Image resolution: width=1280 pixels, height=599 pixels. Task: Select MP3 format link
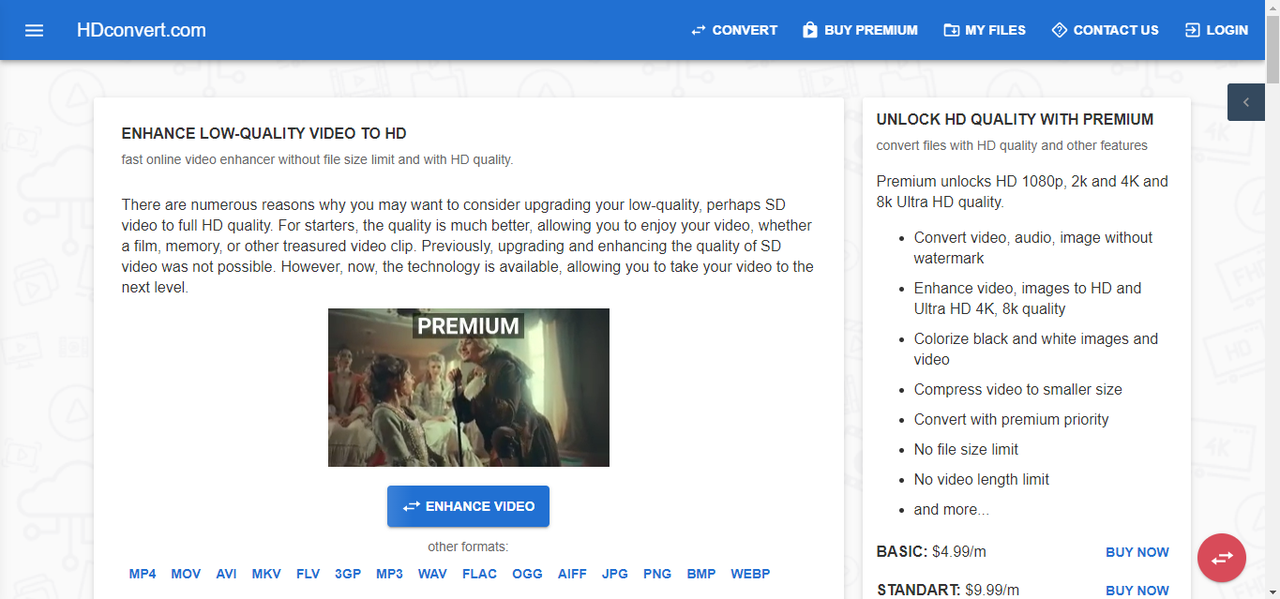390,574
